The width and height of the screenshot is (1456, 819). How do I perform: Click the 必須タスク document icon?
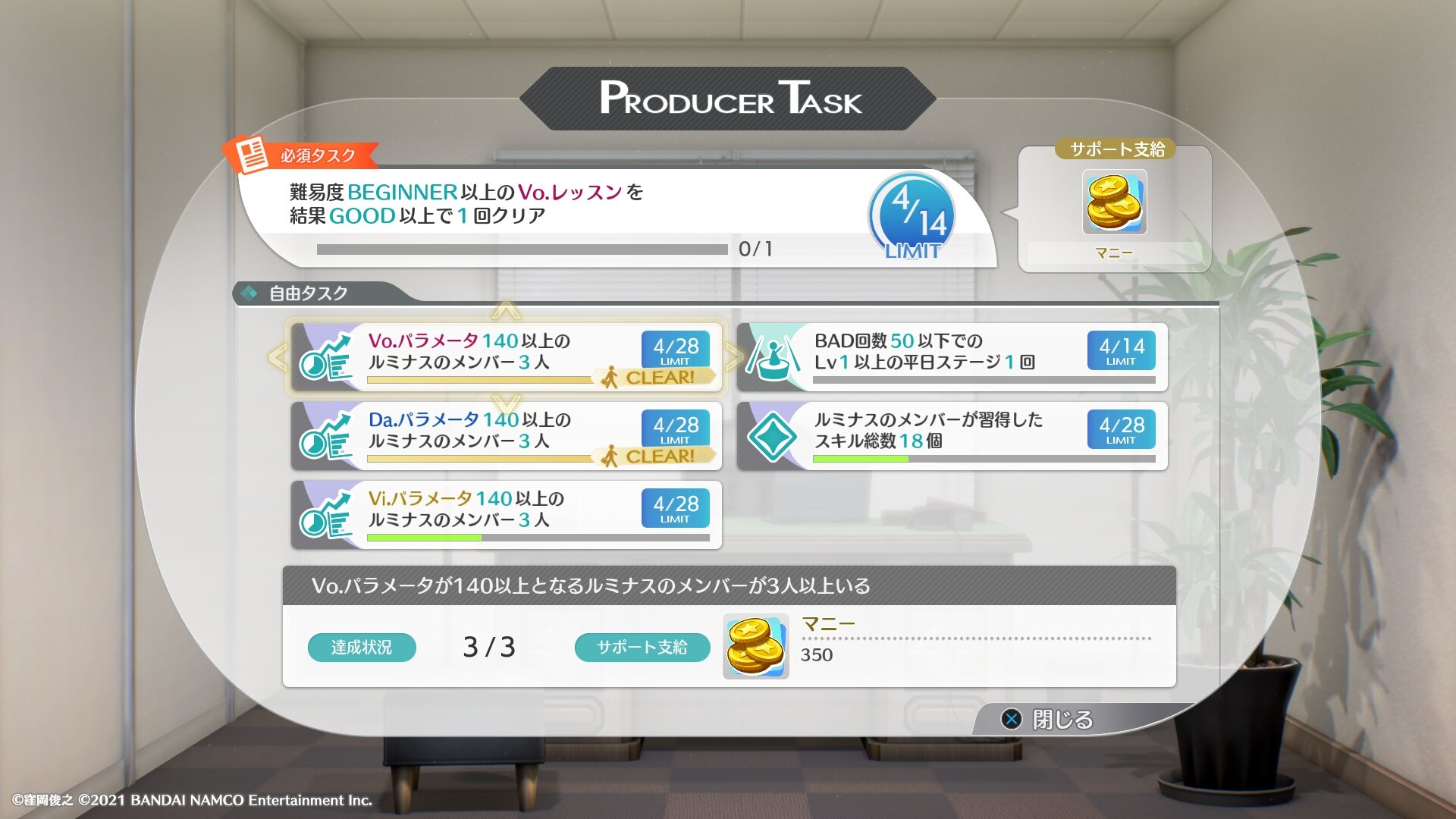point(252,155)
